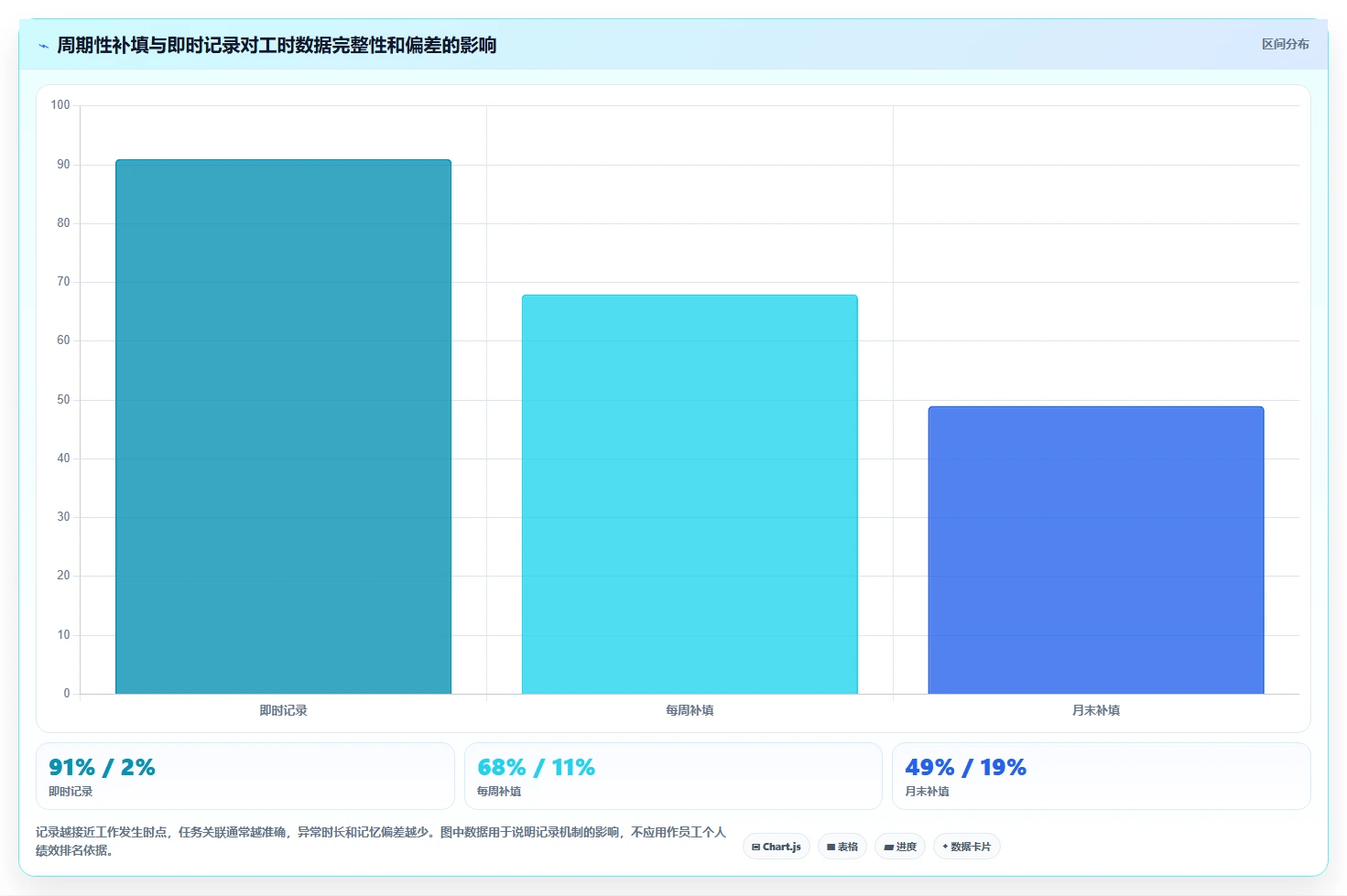Click the blue 月末补填 bar
Screen dimensions: 1347x896
[x=1096, y=550]
